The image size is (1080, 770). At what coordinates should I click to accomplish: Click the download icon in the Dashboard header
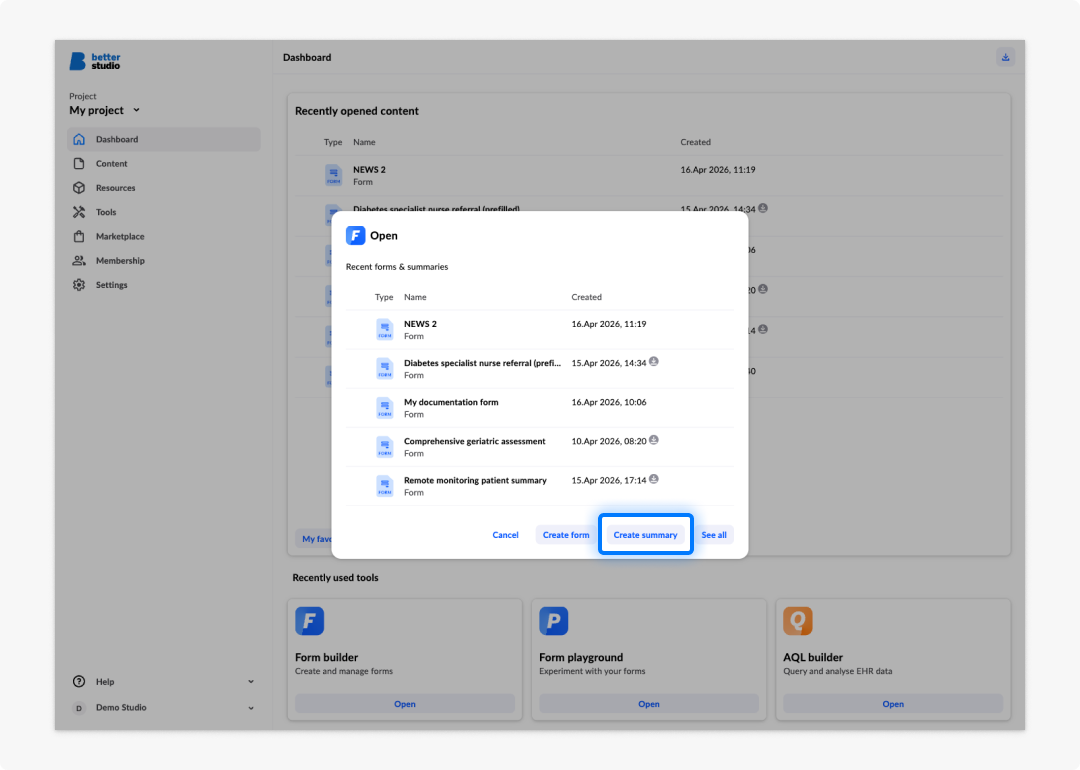1006,57
